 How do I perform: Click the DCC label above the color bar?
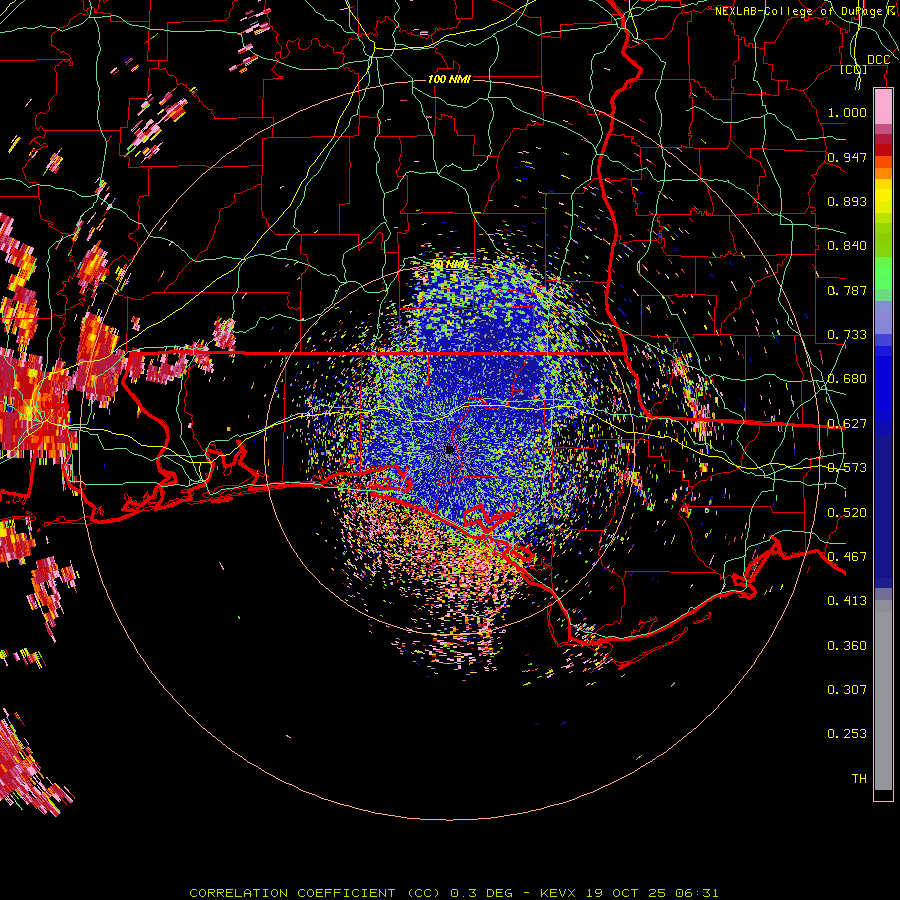pos(878,60)
